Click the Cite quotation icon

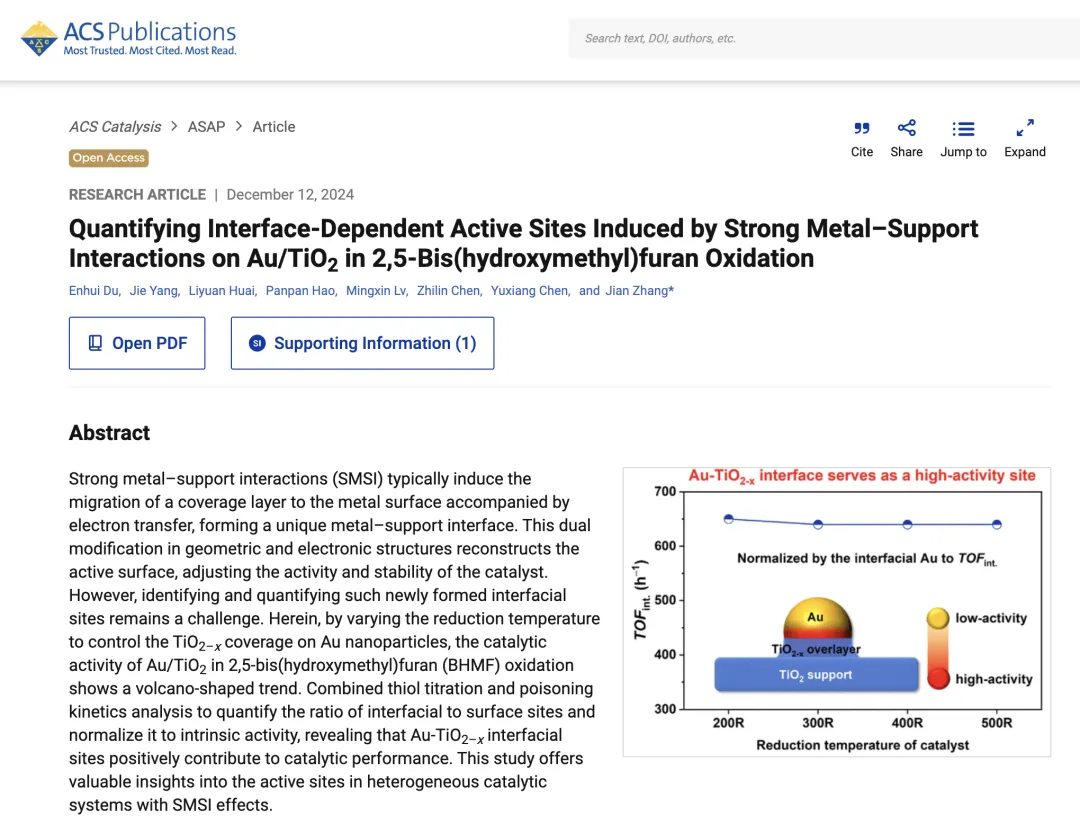click(862, 128)
